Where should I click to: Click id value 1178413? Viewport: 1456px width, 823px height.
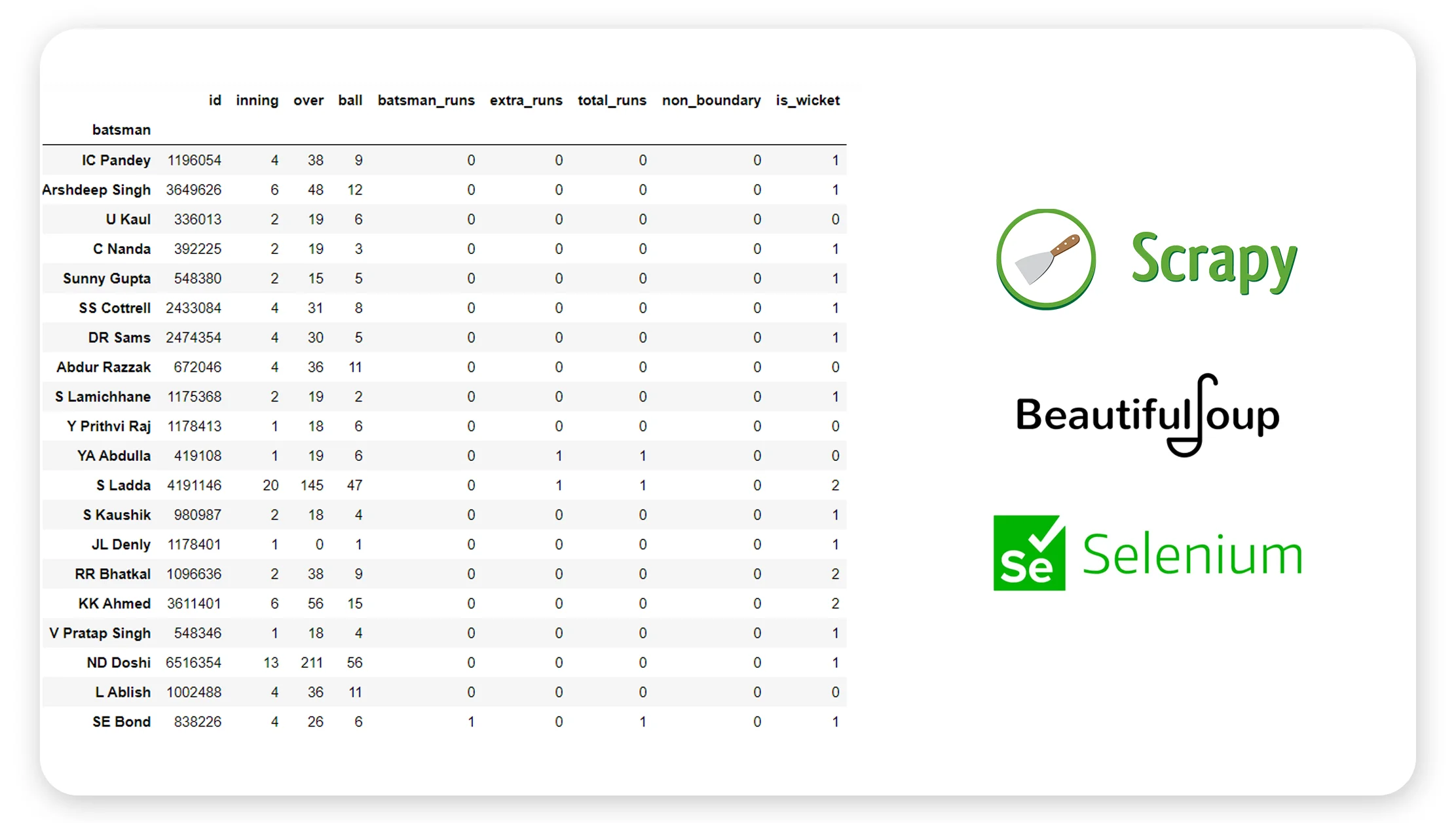[x=195, y=426]
